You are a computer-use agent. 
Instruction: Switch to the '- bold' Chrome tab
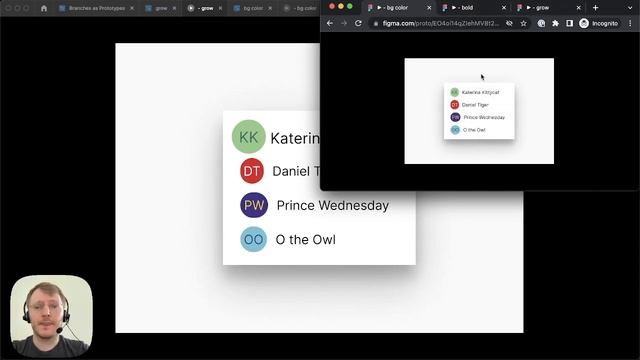(473, 8)
